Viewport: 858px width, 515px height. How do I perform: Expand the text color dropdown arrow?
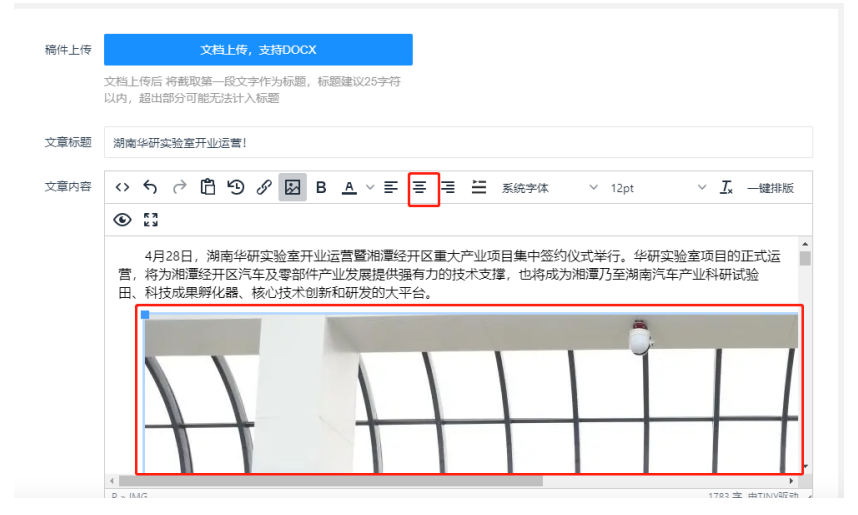pos(369,188)
